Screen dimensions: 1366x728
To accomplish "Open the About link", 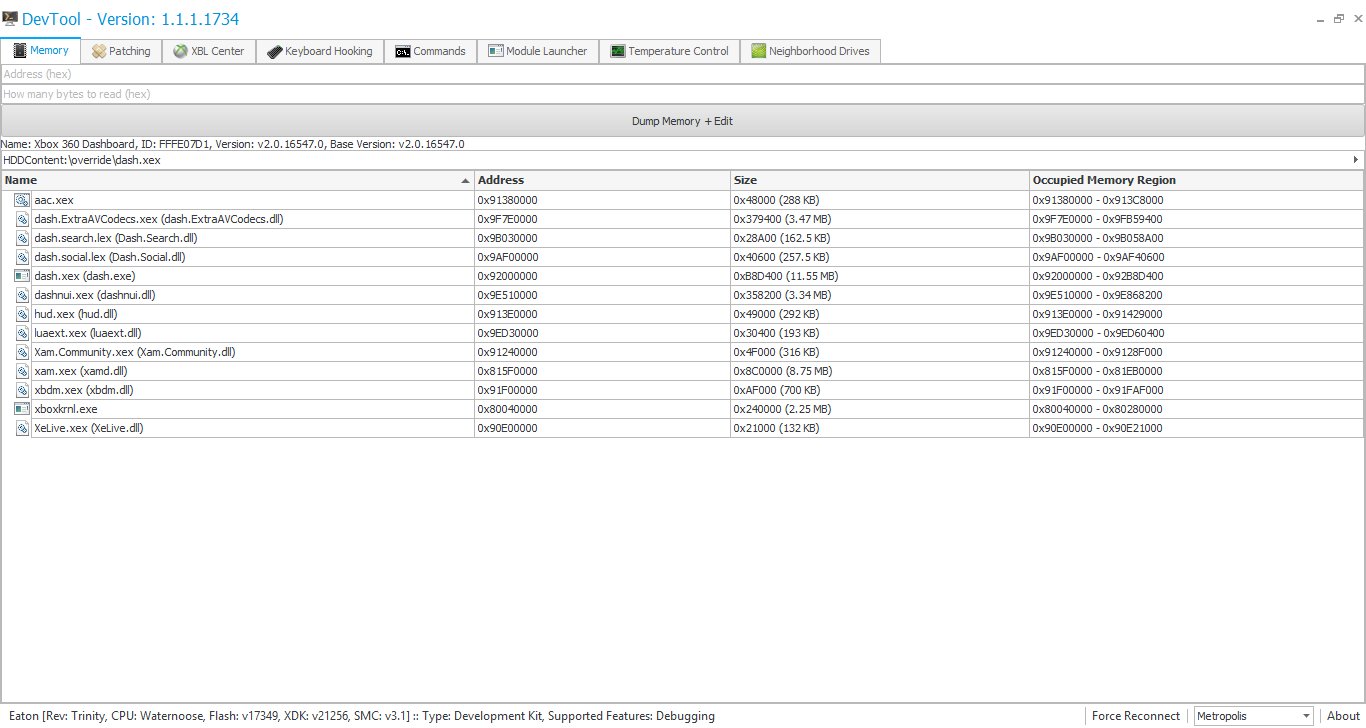I will click(1343, 716).
